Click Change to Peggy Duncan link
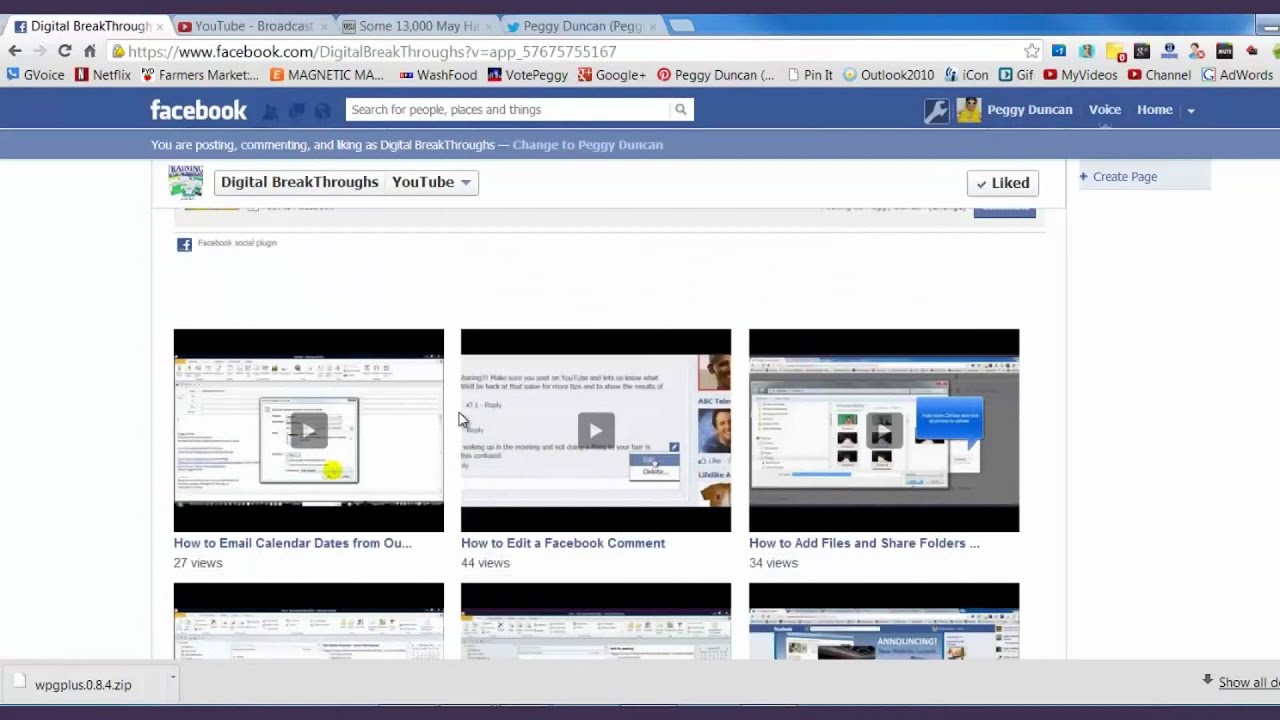This screenshot has width=1280, height=720. point(588,145)
